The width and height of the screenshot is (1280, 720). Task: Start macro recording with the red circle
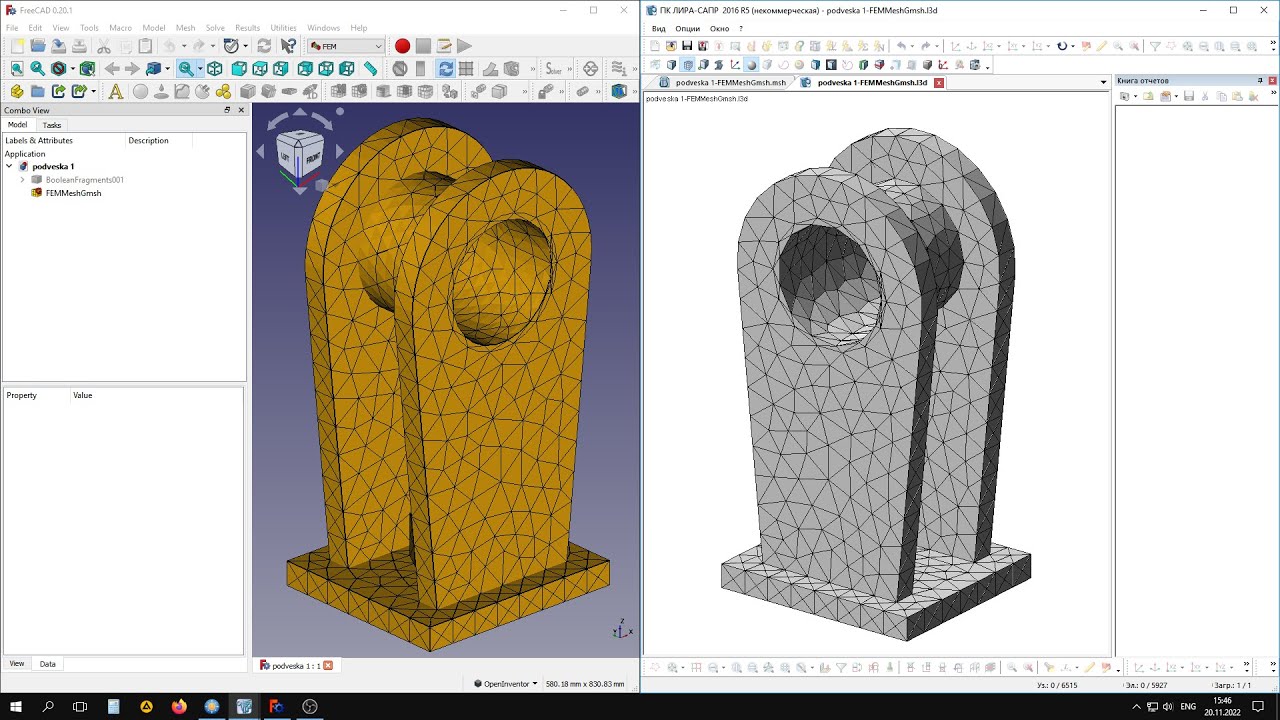coord(402,46)
